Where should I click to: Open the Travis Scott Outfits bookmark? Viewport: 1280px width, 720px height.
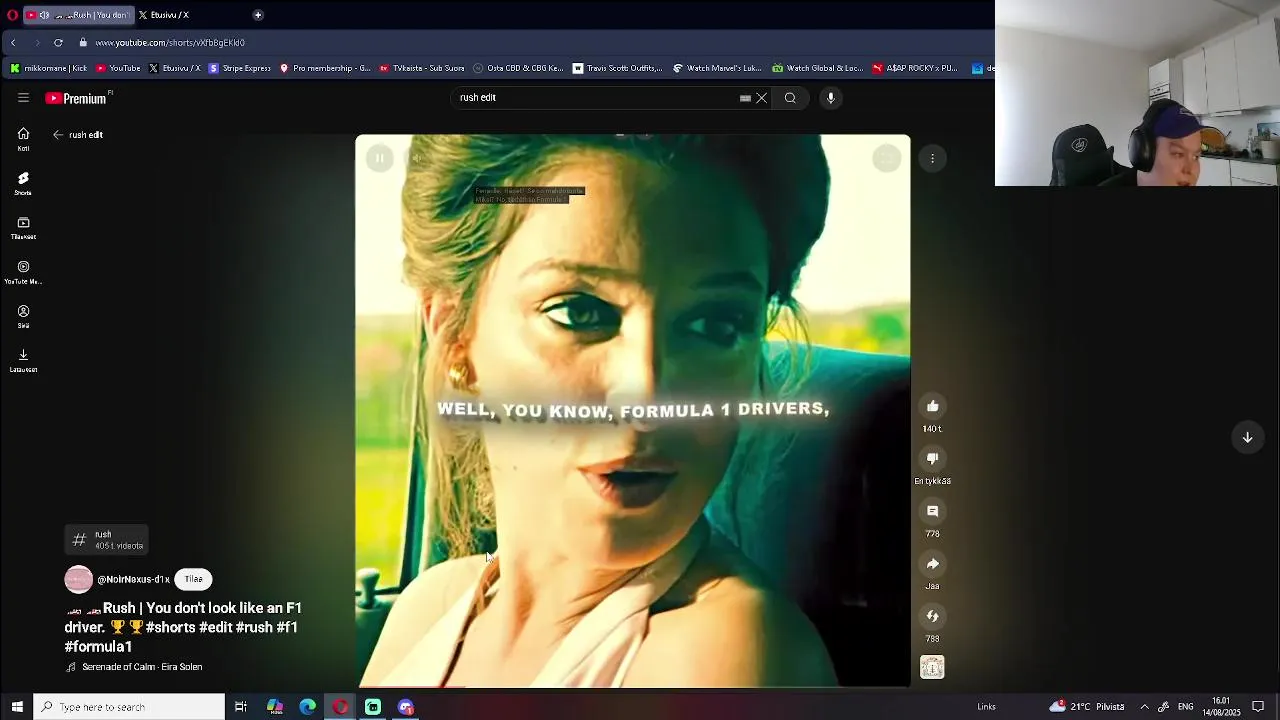click(618, 68)
